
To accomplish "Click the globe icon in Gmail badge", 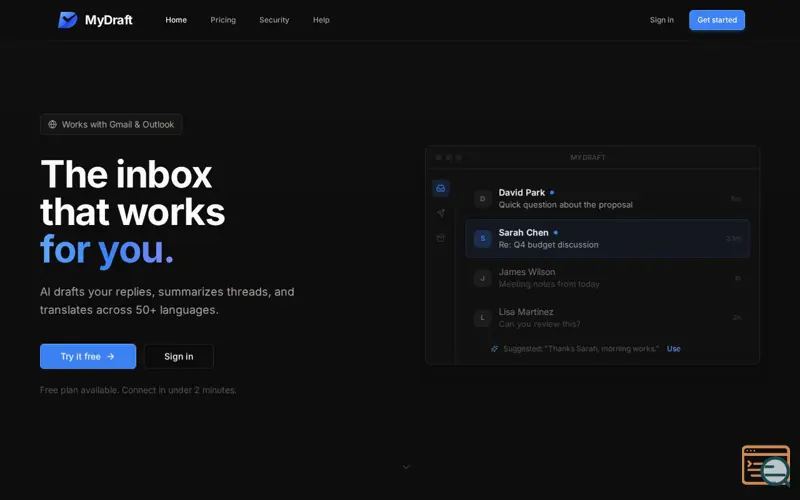I will [53, 124].
